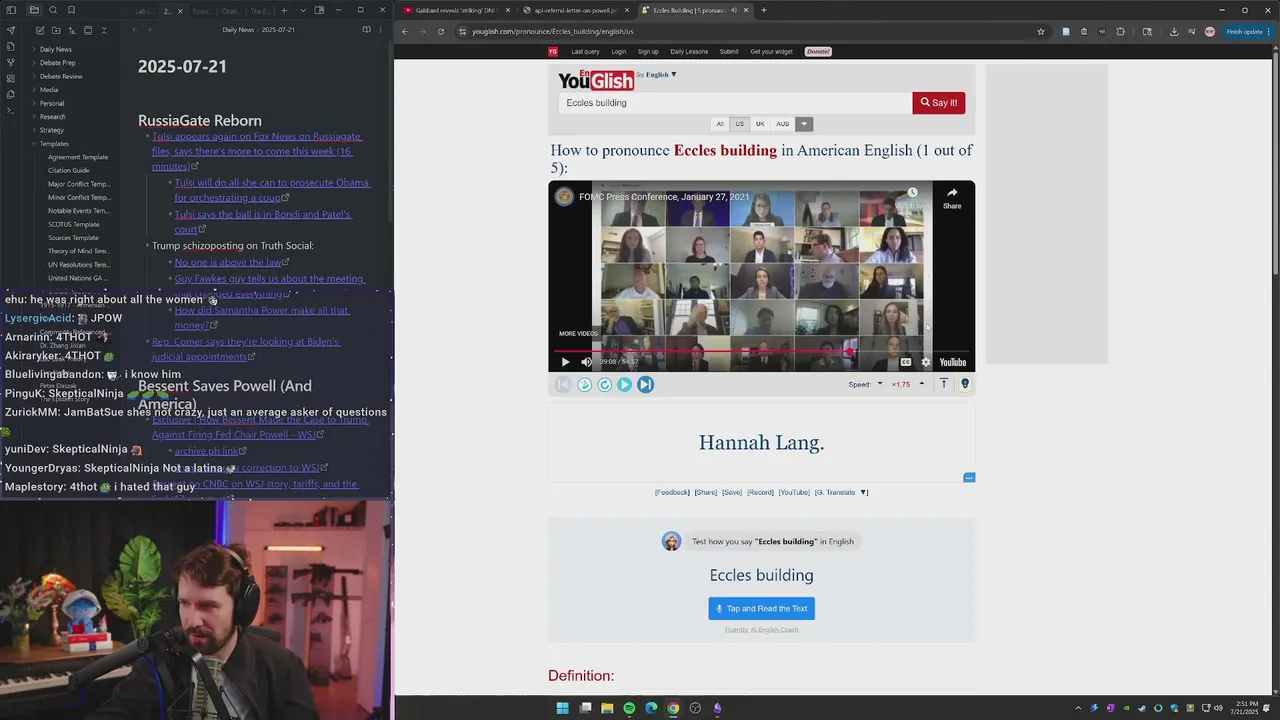Rewind five seconds in YouGlish
This screenshot has width=1280, height=720.
point(584,384)
